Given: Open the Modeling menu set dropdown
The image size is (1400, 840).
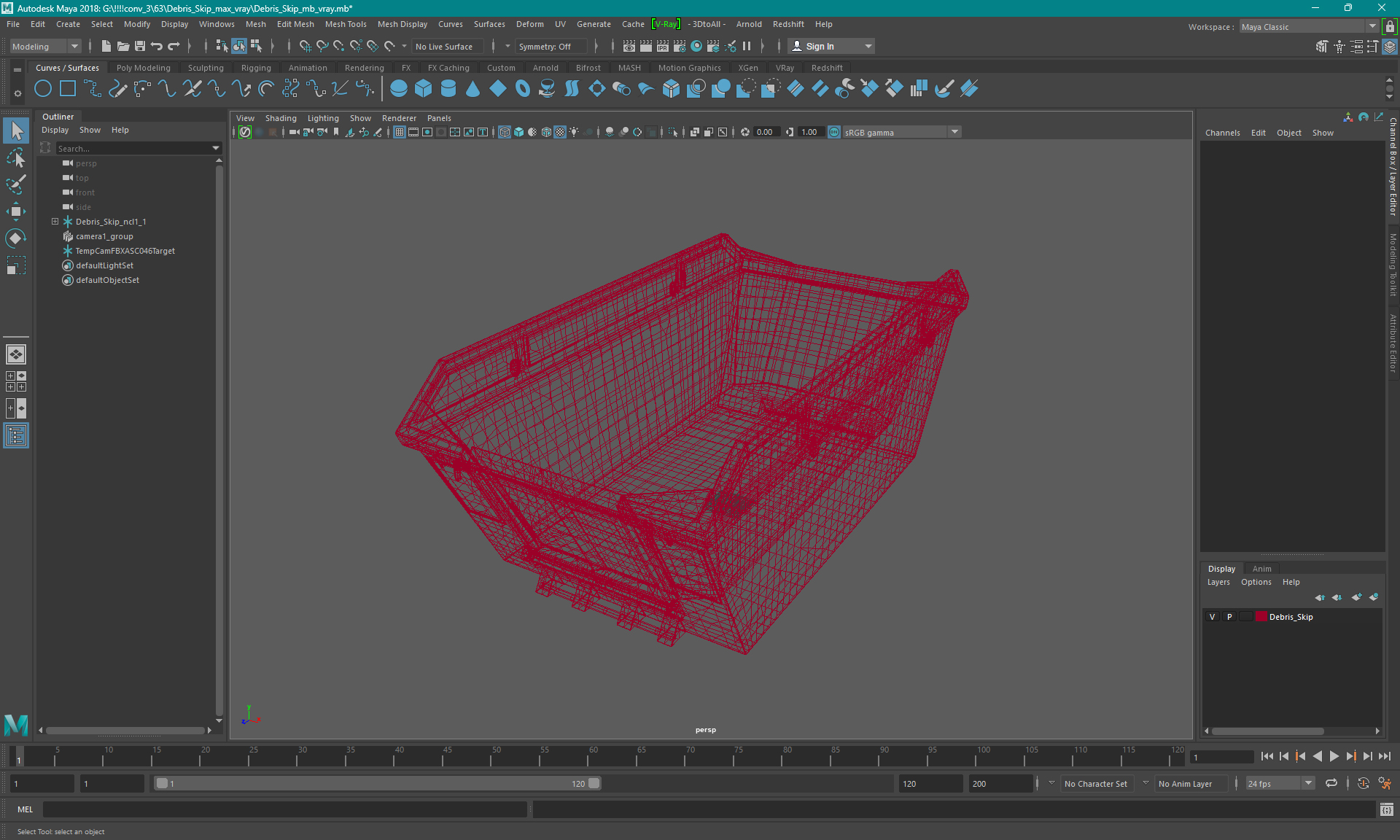Looking at the screenshot, I should click(45, 46).
